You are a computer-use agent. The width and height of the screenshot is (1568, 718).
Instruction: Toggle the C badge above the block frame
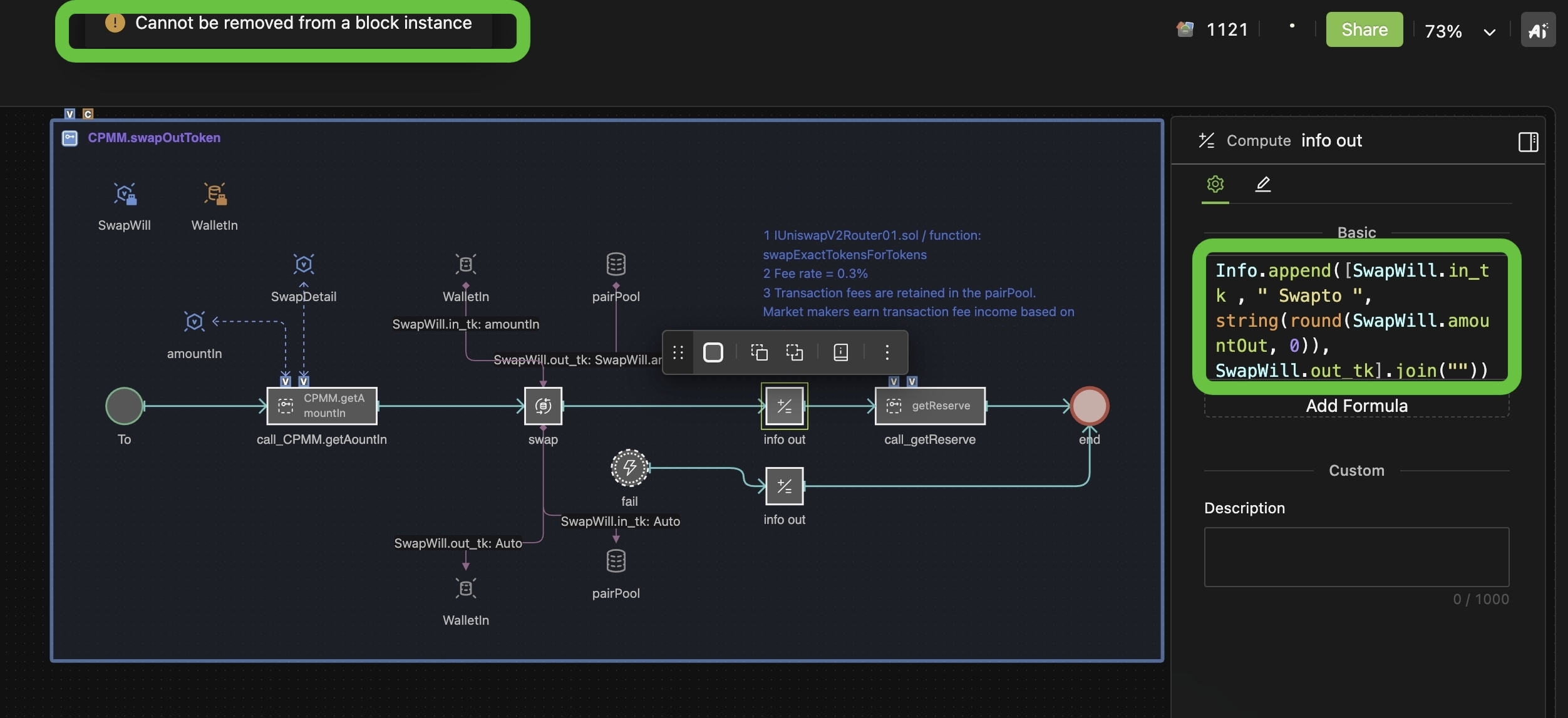click(x=88, y=114)
